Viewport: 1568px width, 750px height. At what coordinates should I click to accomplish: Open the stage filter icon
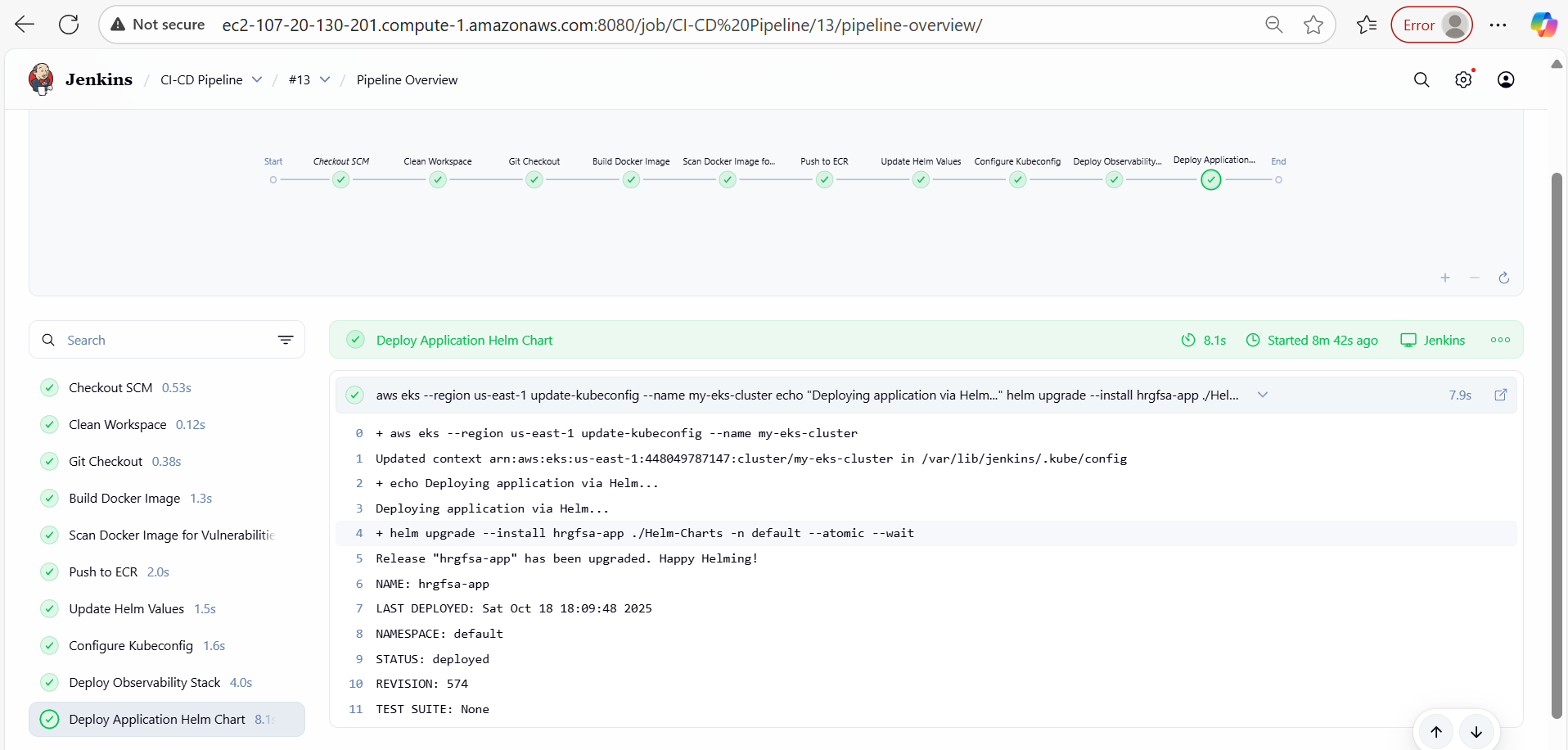[x=286, y=340]
